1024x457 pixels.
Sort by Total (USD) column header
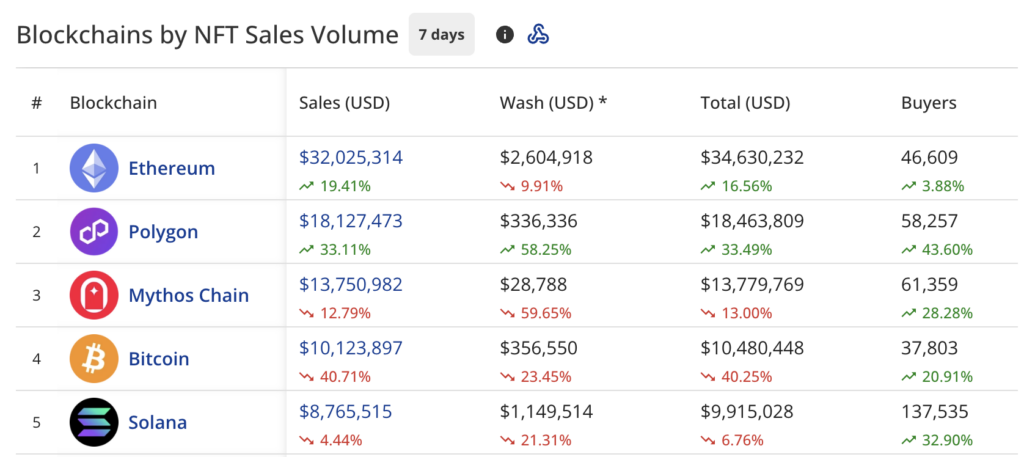[745, 102]
